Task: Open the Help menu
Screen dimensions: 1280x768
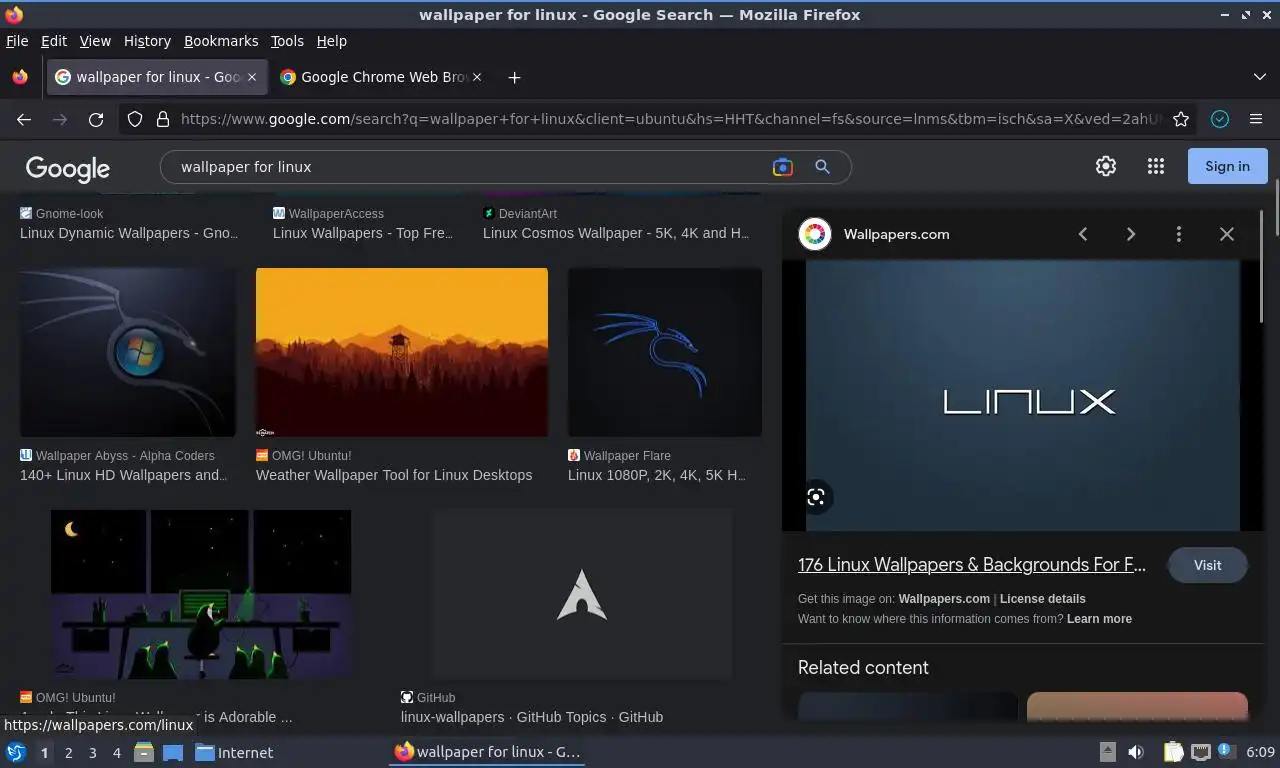Action: [332, 41]
